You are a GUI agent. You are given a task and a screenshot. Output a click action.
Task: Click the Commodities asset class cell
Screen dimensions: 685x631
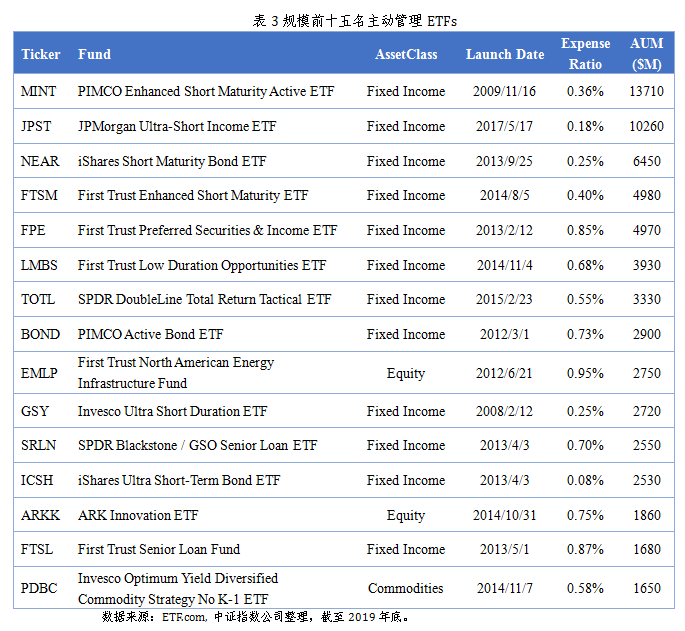(406, 588)
